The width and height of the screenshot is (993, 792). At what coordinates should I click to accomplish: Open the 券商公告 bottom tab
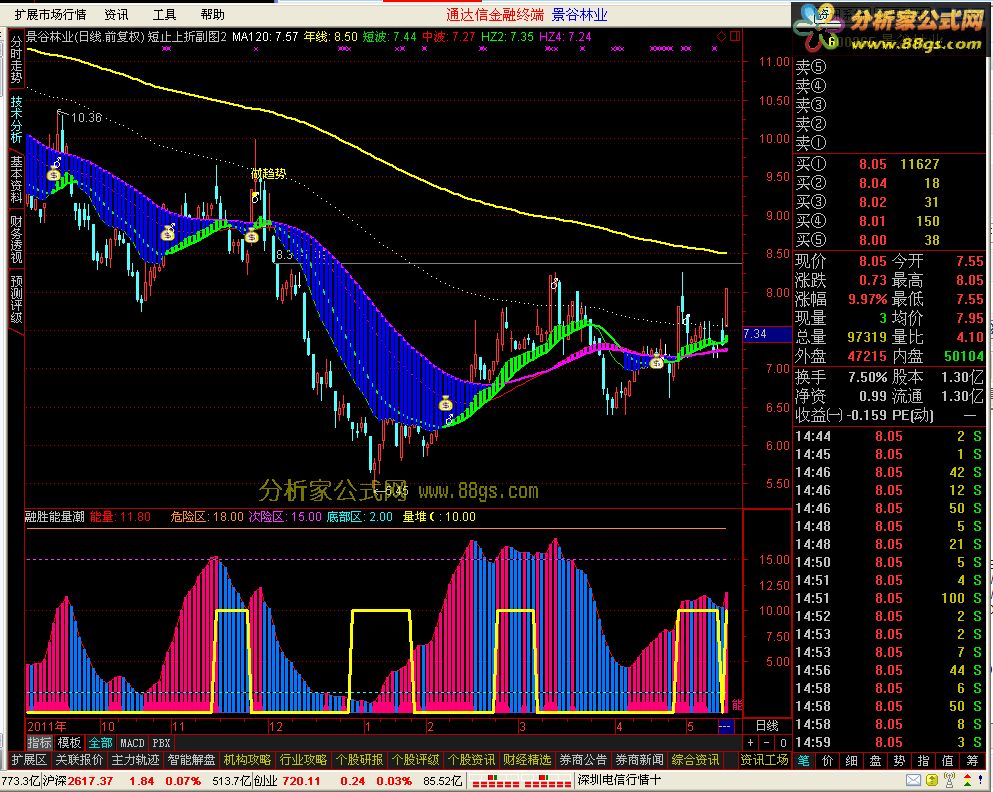(583, 759)
